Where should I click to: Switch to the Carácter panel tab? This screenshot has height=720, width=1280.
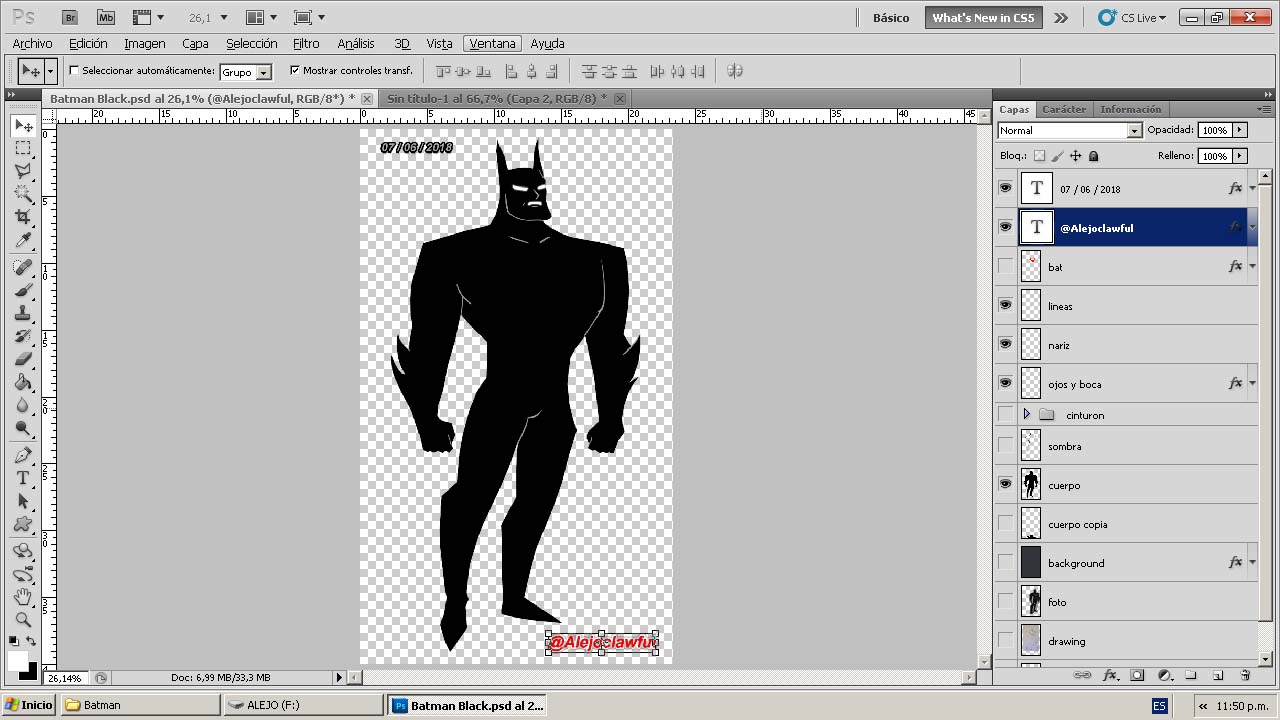(x=1063, y=109)
